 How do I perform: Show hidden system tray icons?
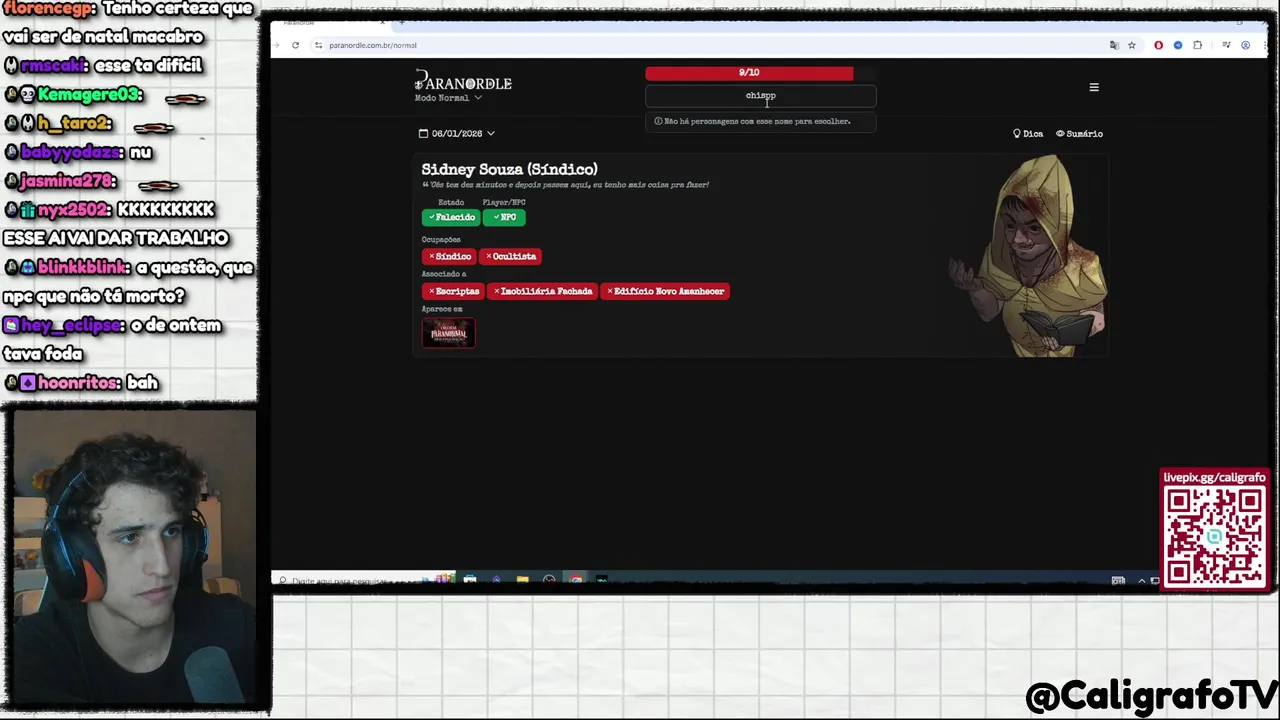tap(1141, 581)
